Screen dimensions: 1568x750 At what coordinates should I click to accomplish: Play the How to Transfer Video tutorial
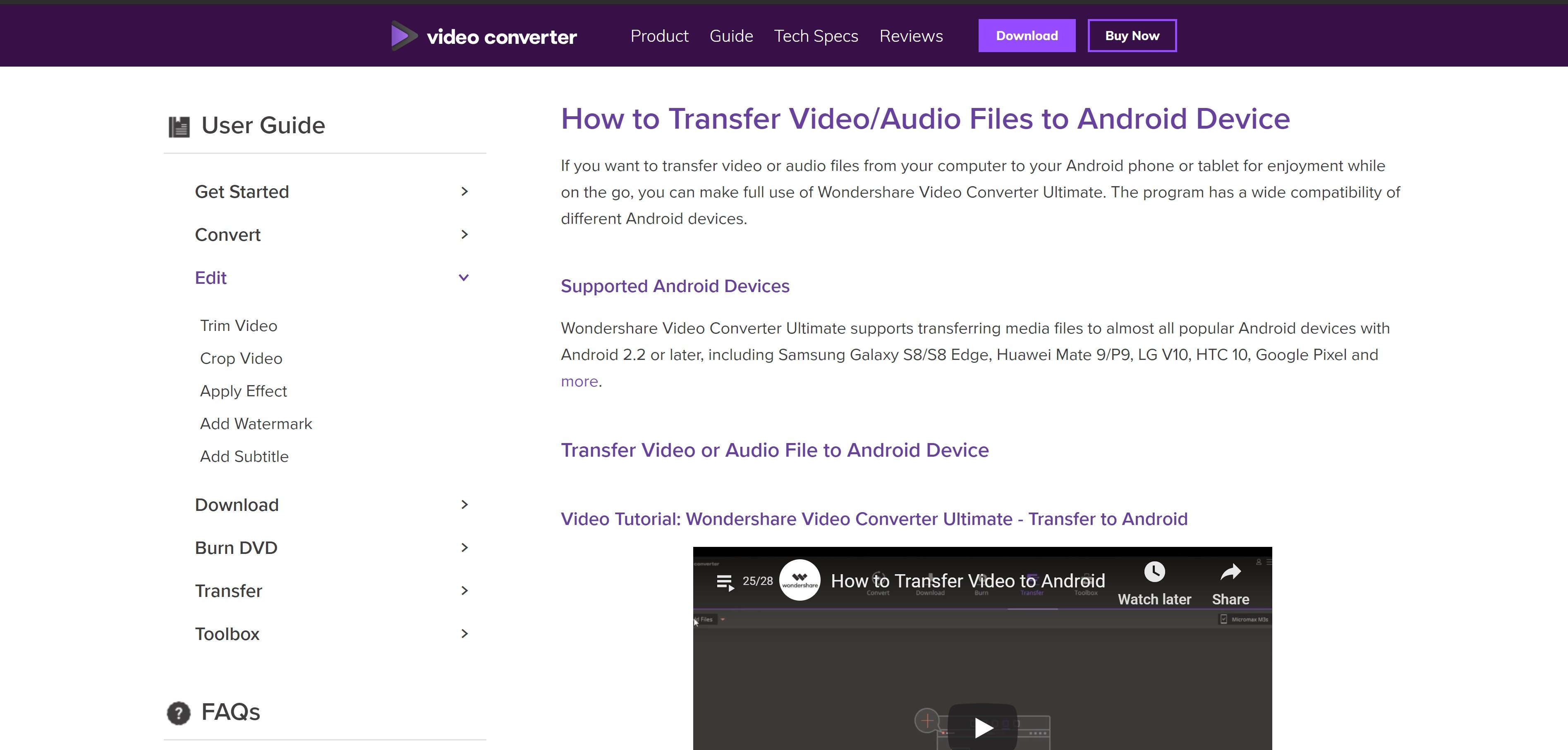(x=983, y=728)
